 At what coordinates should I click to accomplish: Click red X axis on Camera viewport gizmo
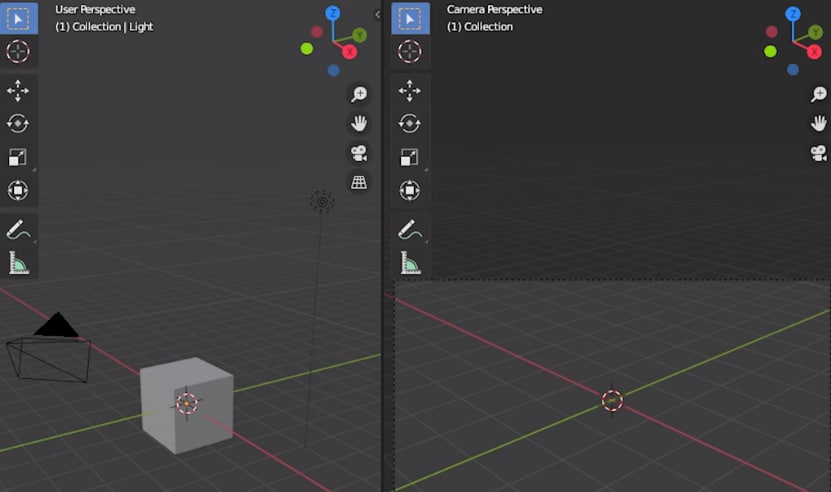[814, 51]
